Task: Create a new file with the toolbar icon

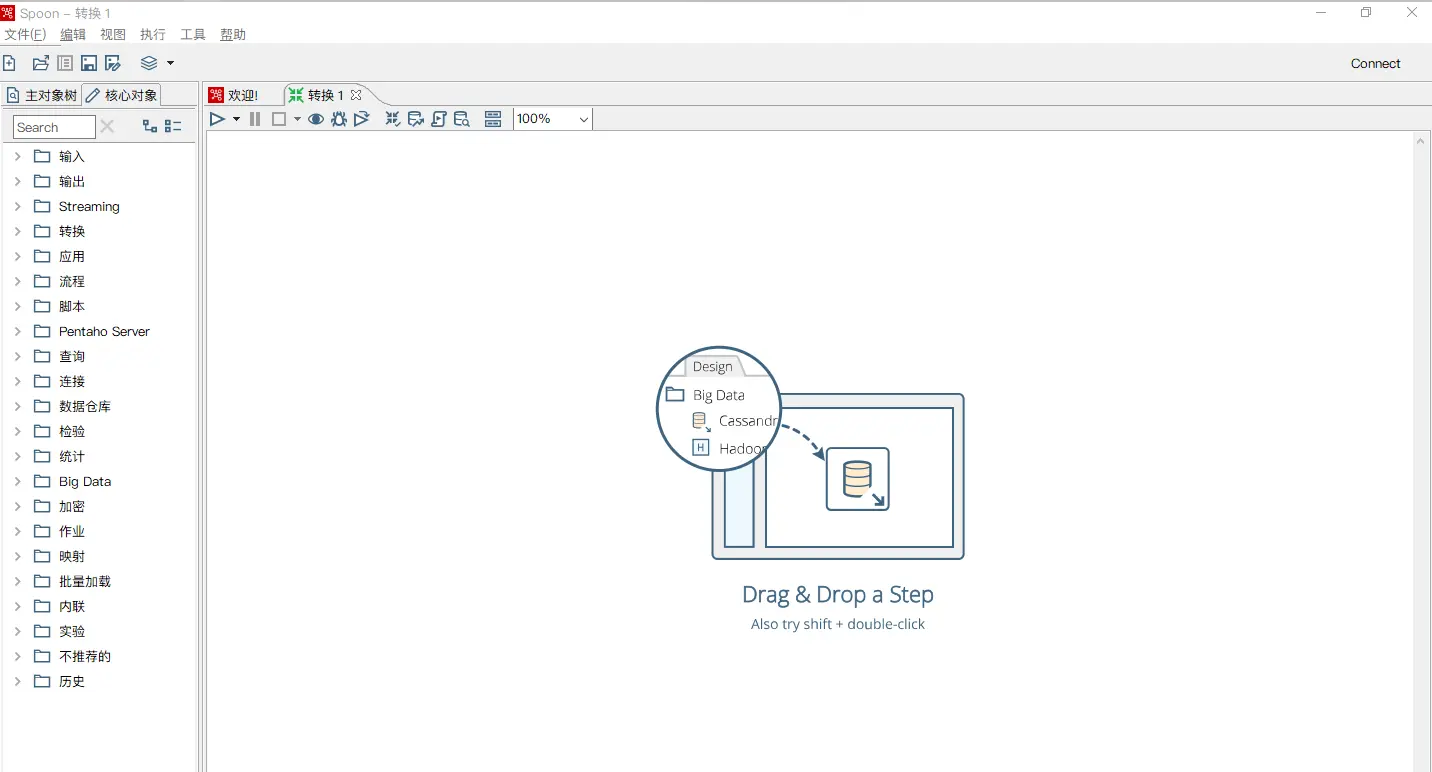Action: [x=9, y=63]
